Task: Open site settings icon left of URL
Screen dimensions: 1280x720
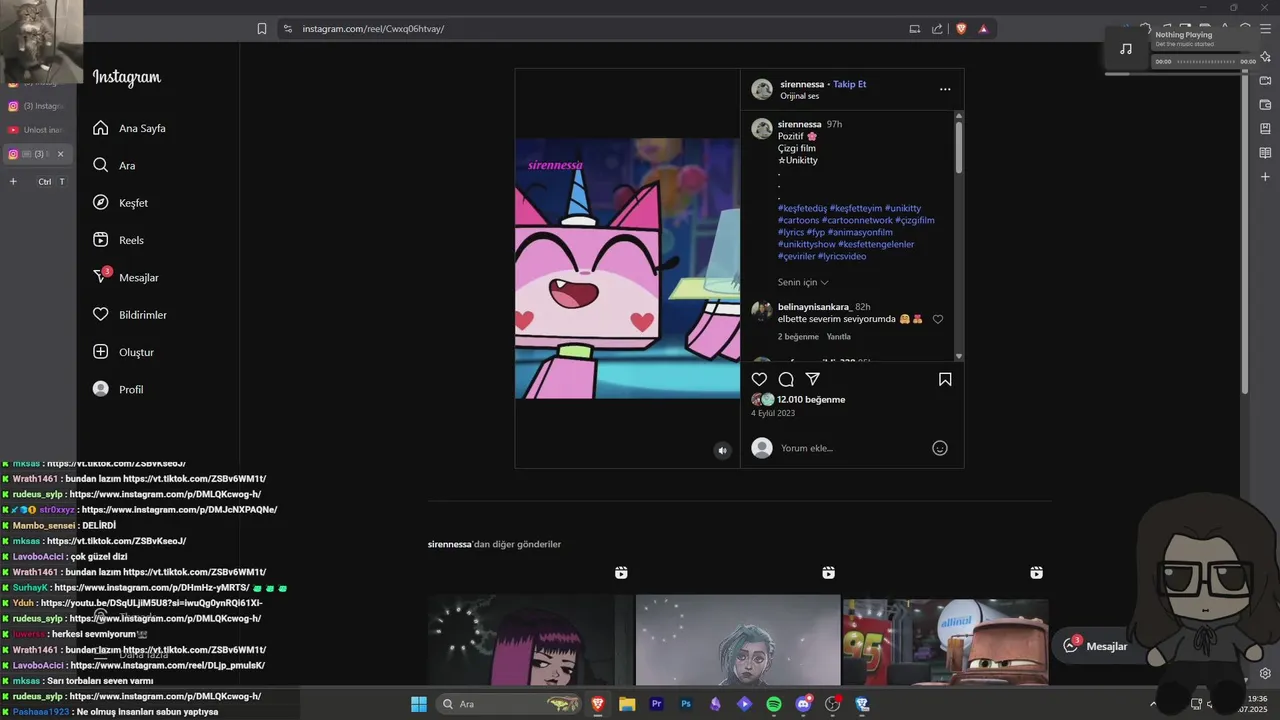Action: pos(287,29)
